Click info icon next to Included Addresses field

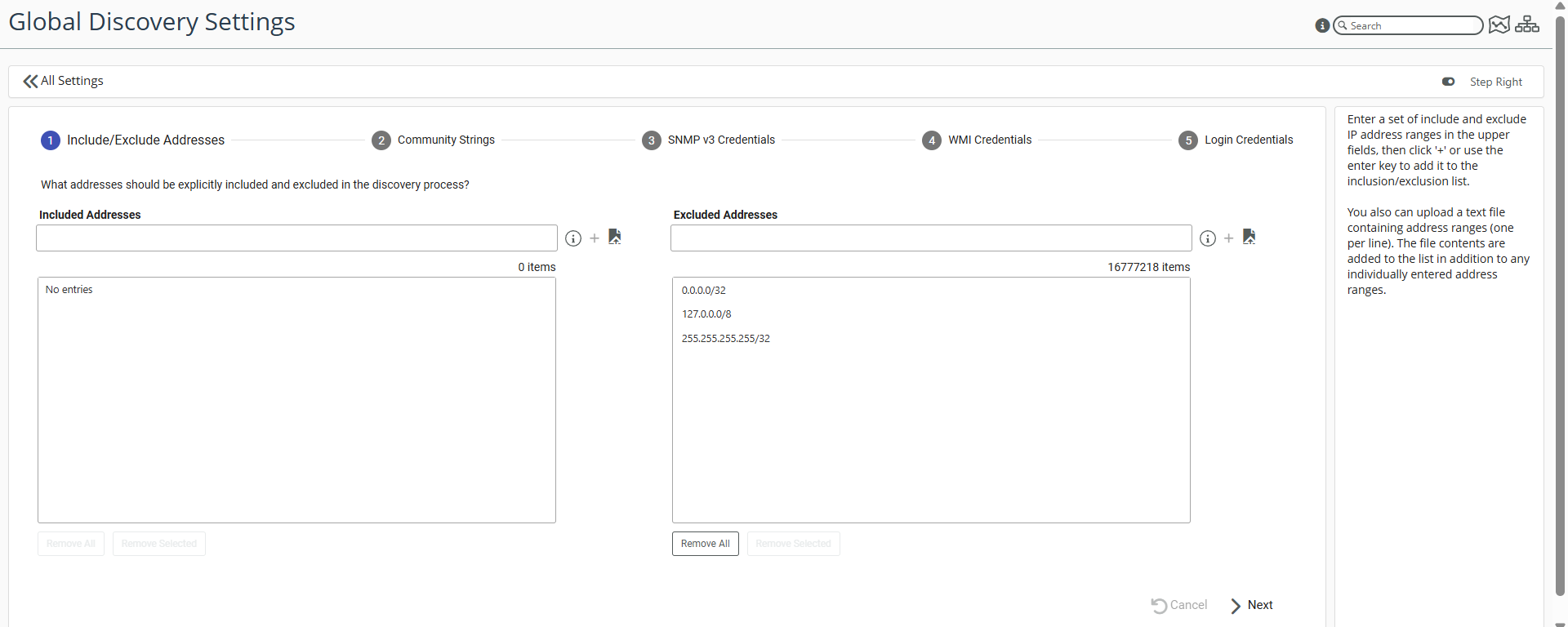573,238
